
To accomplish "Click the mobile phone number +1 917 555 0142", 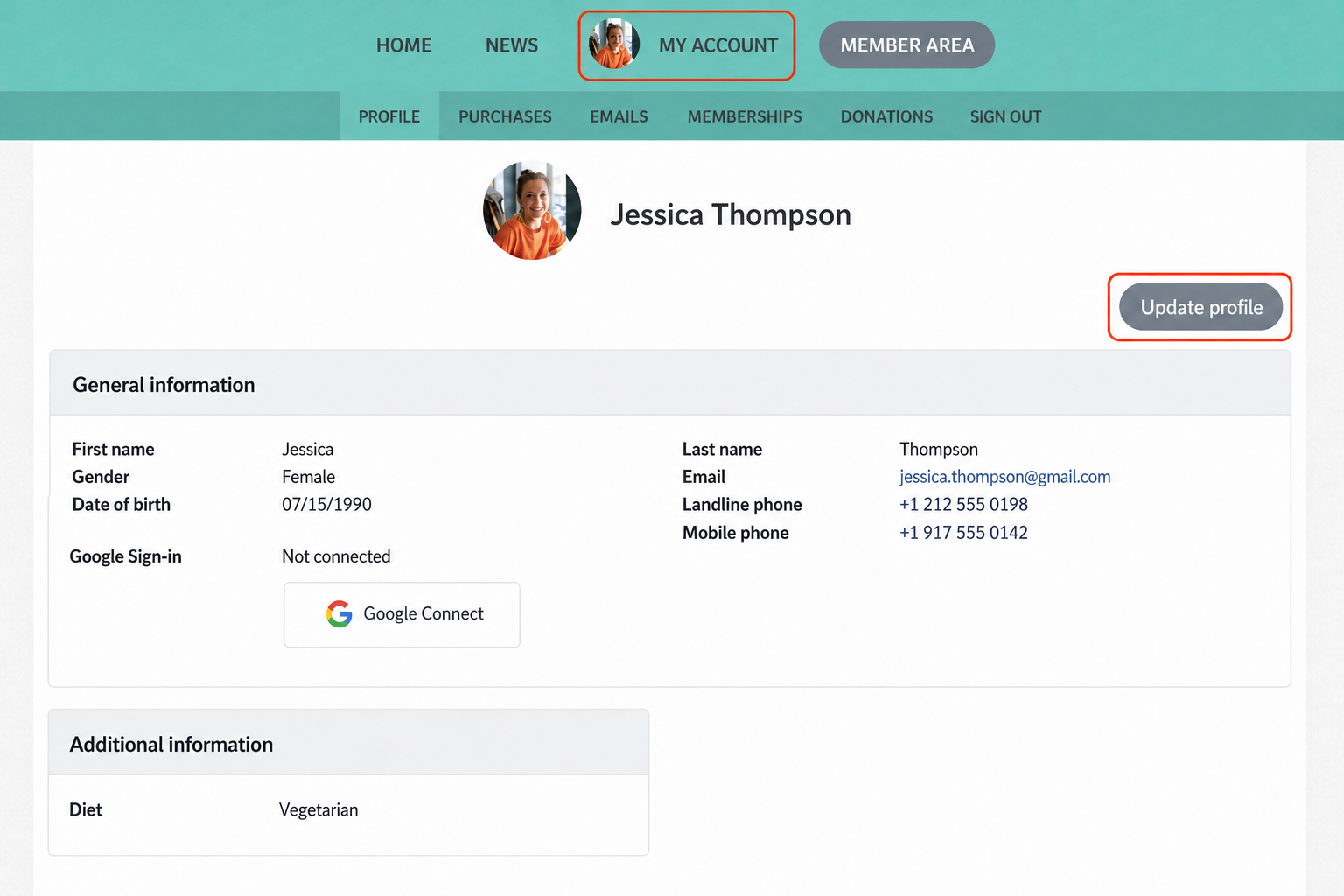I will [x=963, y=533].
